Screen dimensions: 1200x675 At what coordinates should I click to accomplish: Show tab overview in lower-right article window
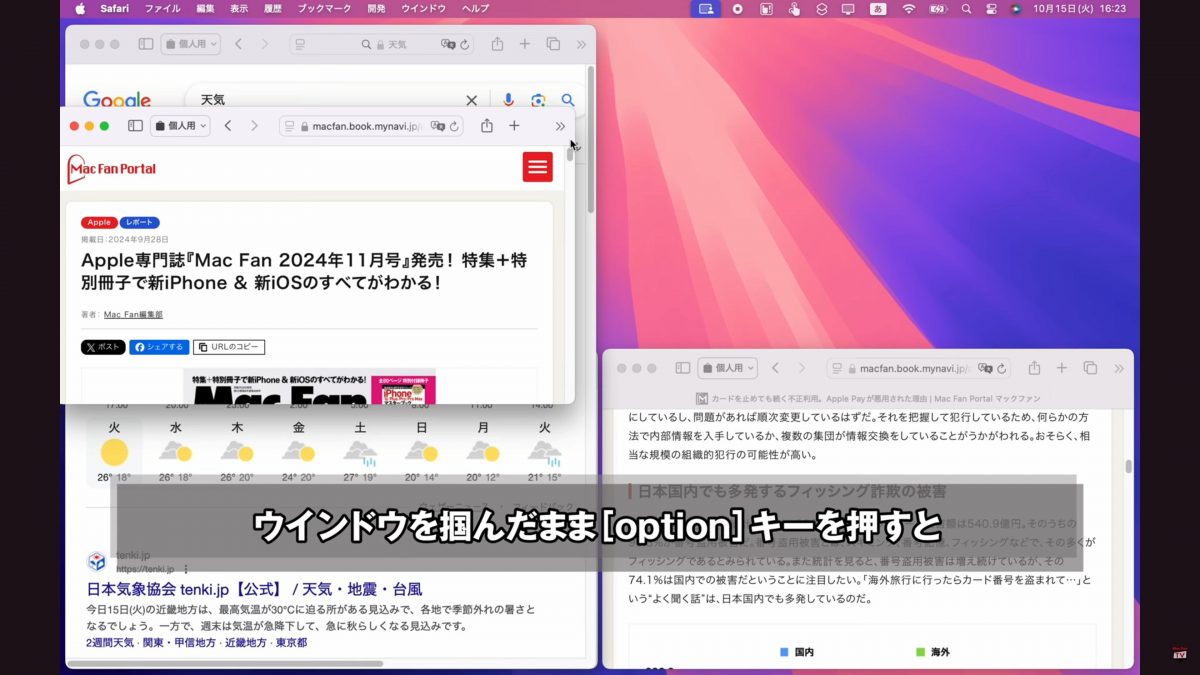1090,368
